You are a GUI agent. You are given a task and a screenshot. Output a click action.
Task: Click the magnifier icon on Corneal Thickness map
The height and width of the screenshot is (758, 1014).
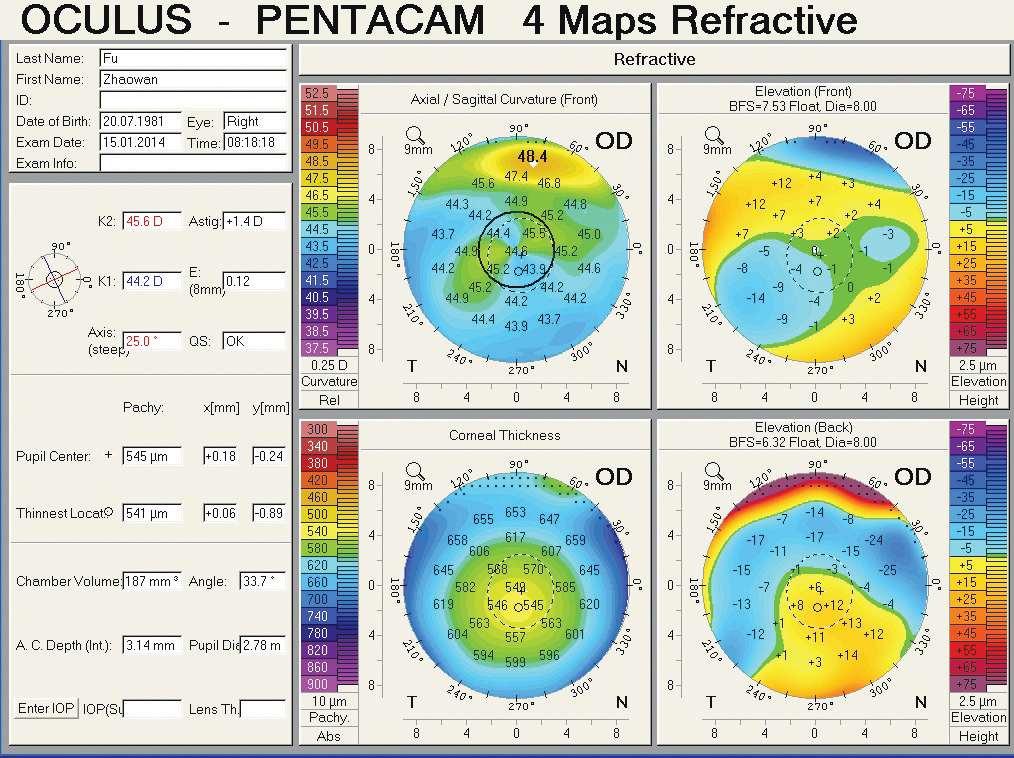tap(414, 470)
